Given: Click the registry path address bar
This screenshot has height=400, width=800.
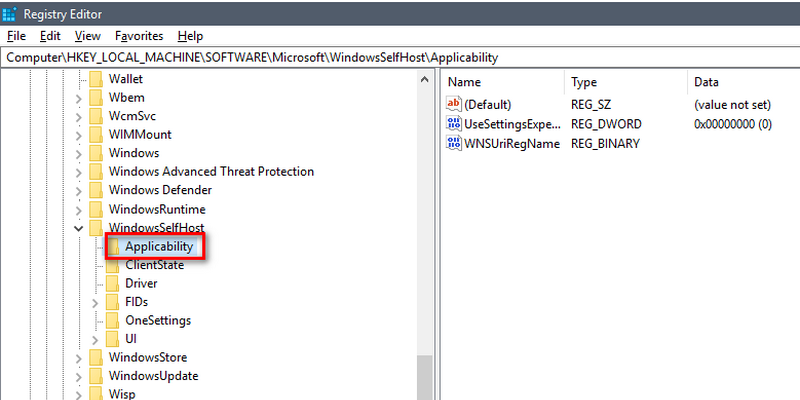Looking at the screenshot, I should (x=400, y=57).
